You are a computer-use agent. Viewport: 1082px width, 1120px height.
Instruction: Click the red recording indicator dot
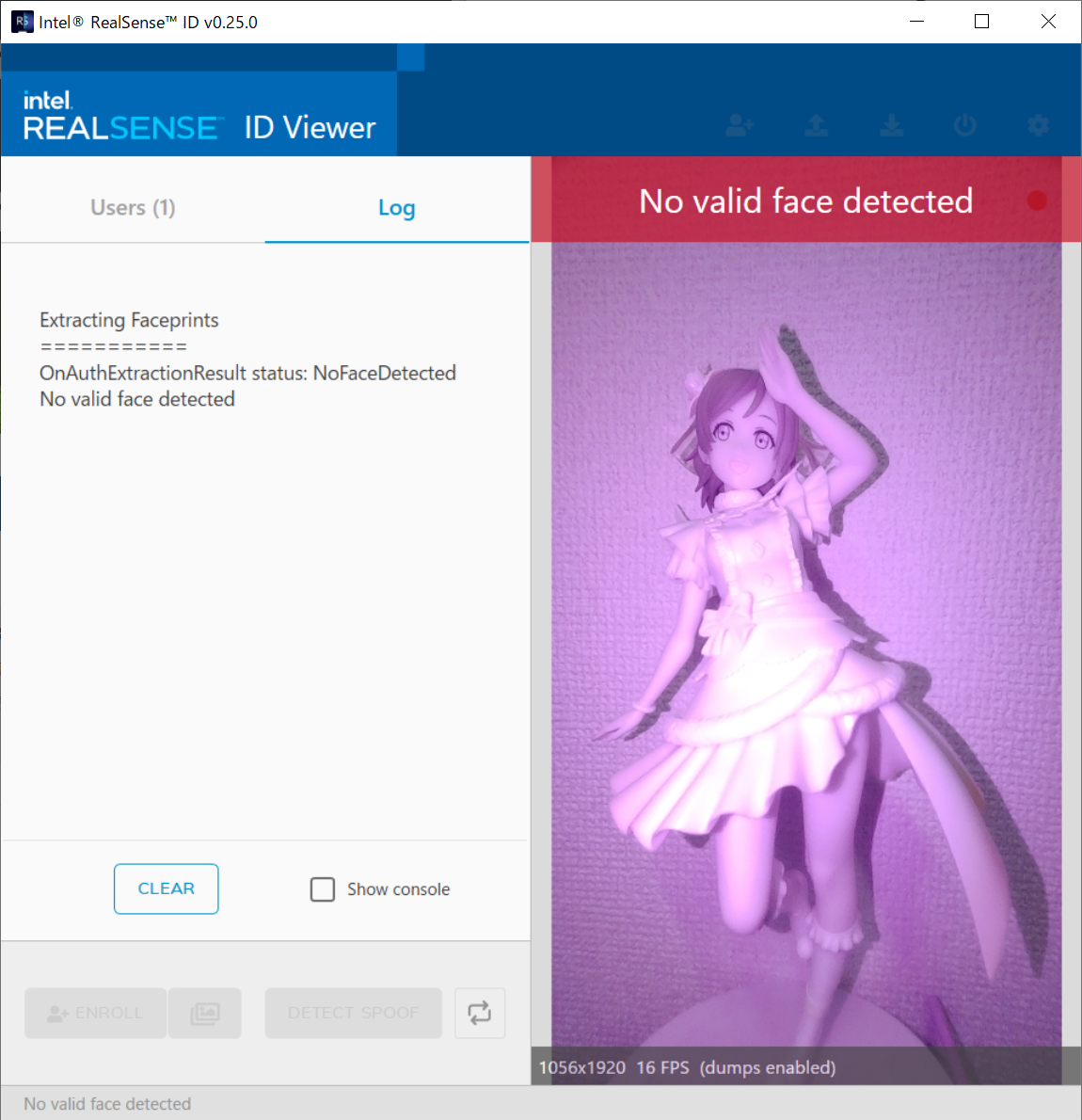(1037, 200)
